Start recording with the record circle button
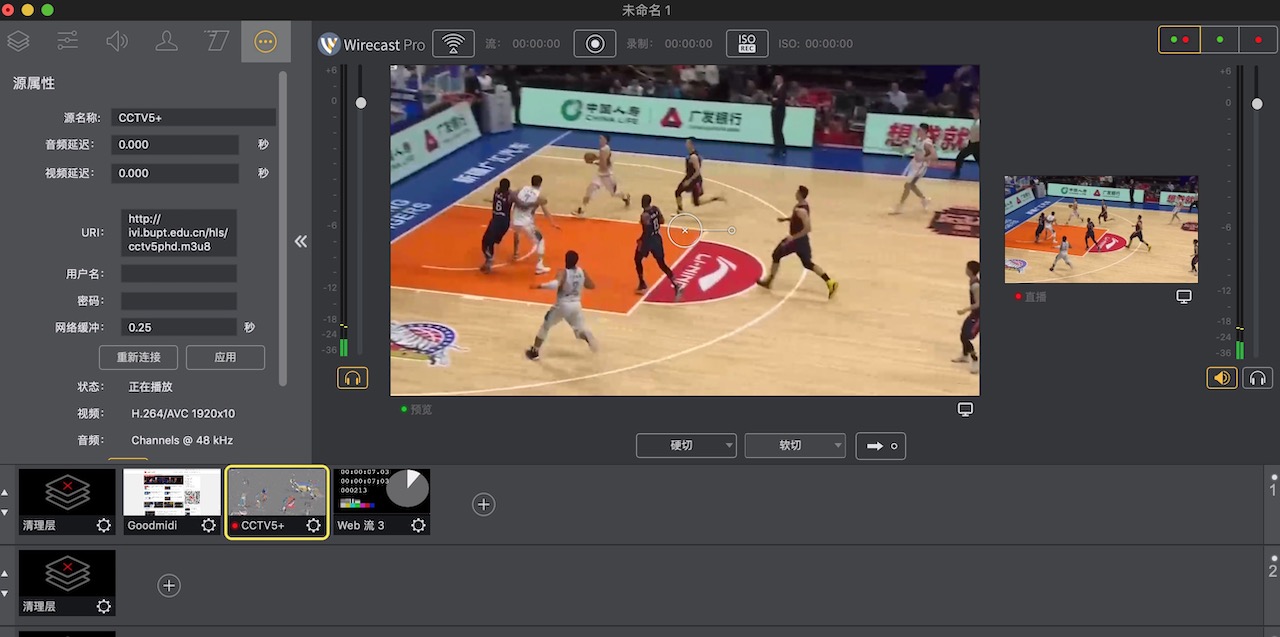Image resolution: width=1280 pixels, height=637 pixels. coord(595,44)
